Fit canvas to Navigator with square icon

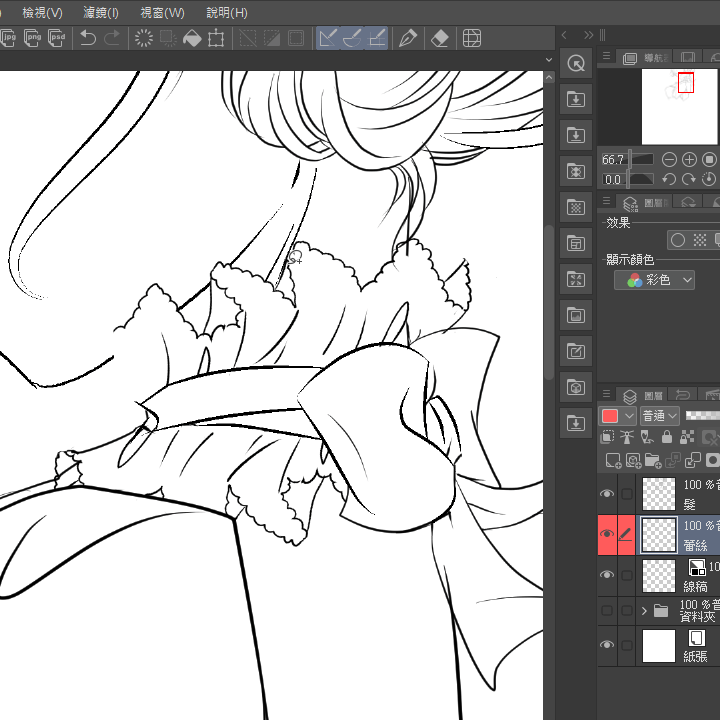pyautogui.click(x=709, y=160)
